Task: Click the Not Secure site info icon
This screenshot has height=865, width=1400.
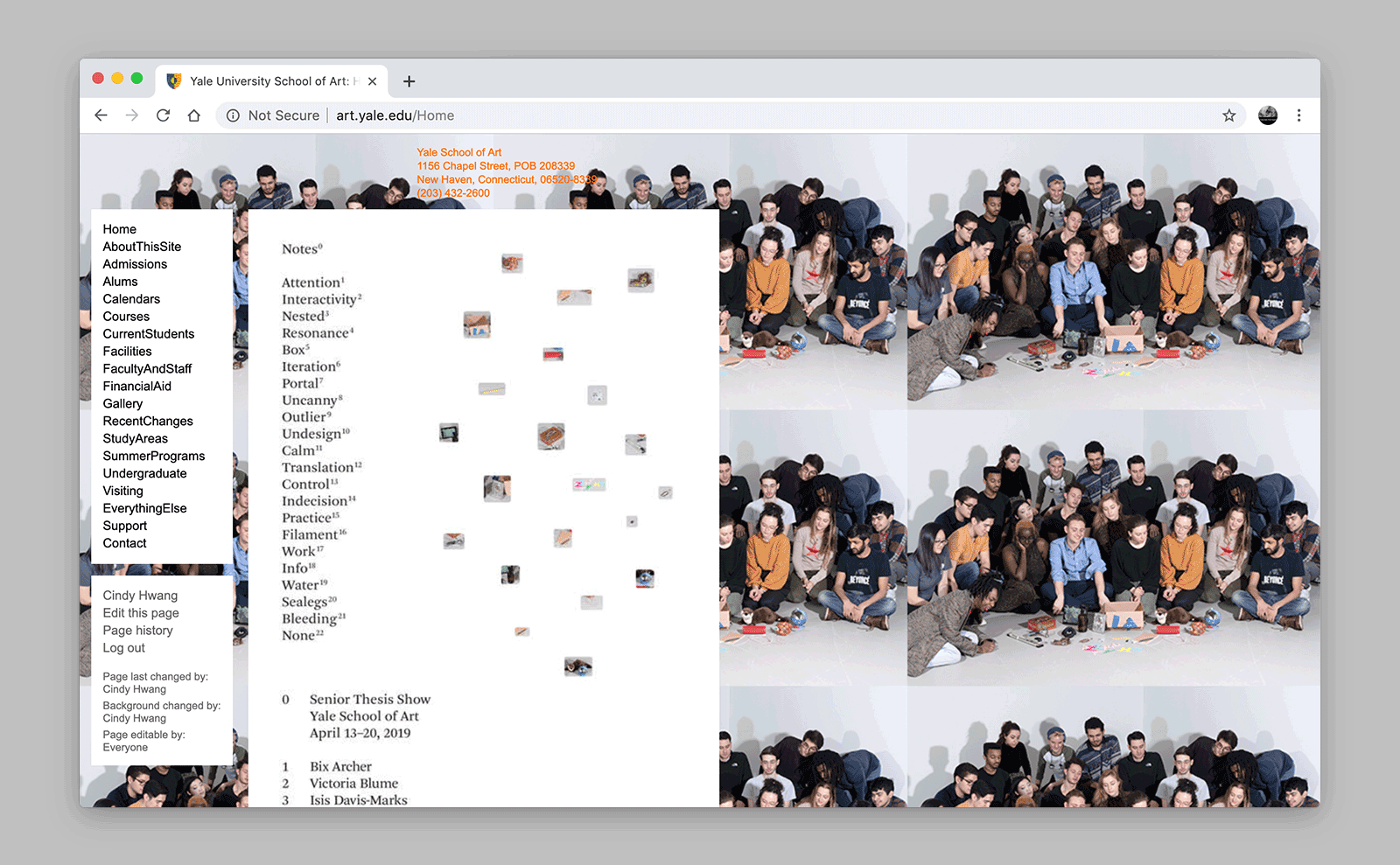Action: [232, 115]
